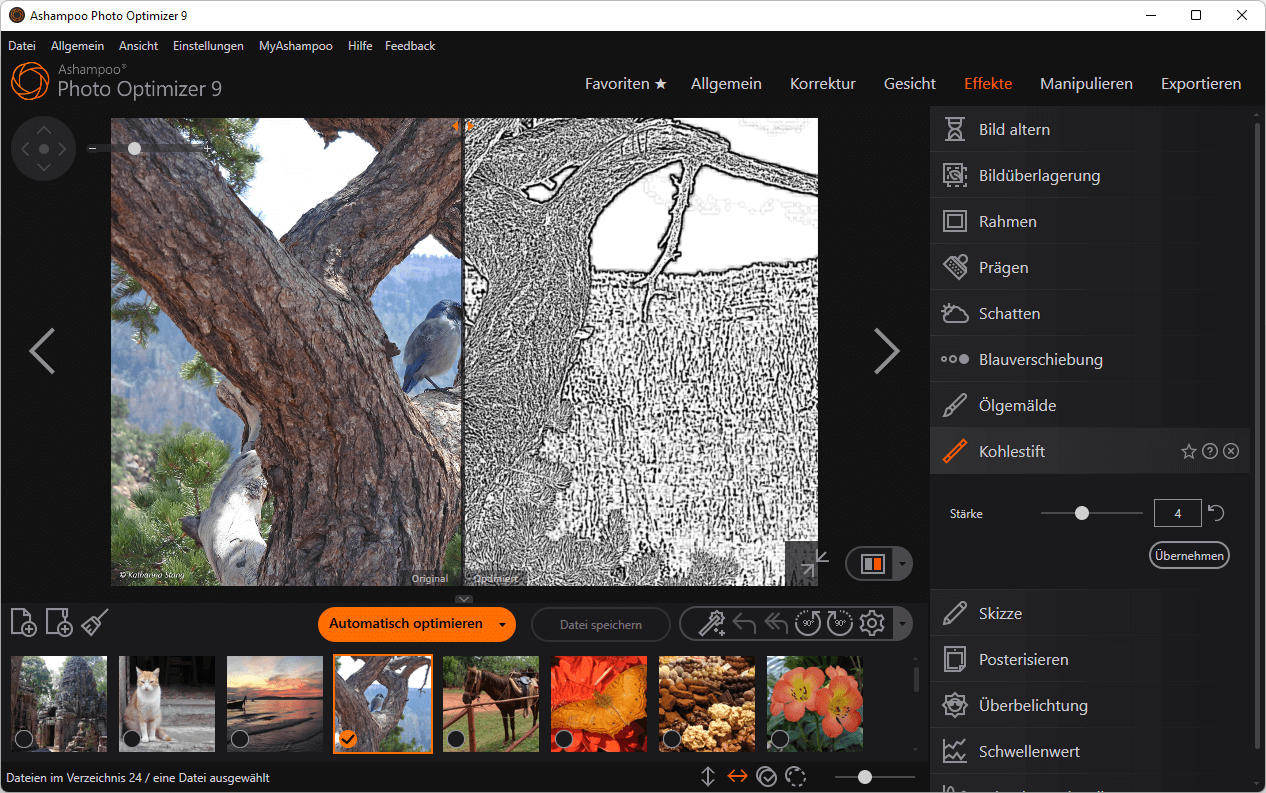Apply the Ölgemälde effect
1266x793 pixels.
(1017, 406)
